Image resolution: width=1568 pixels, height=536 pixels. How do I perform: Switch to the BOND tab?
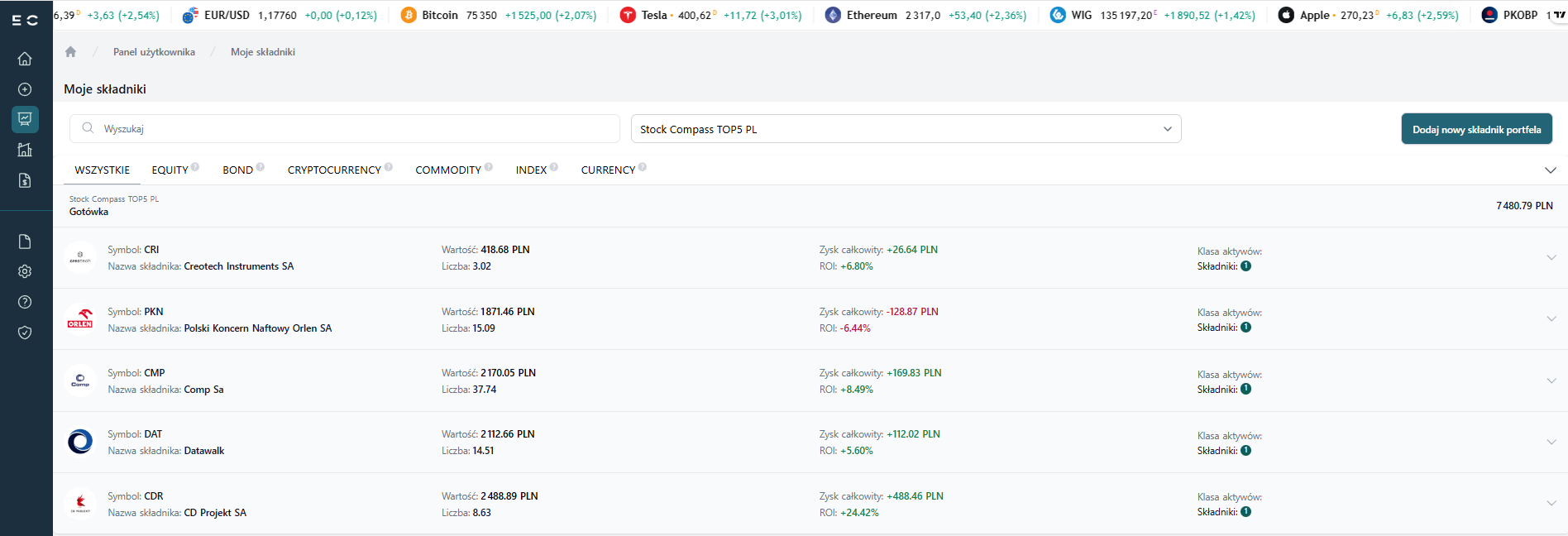237,170
